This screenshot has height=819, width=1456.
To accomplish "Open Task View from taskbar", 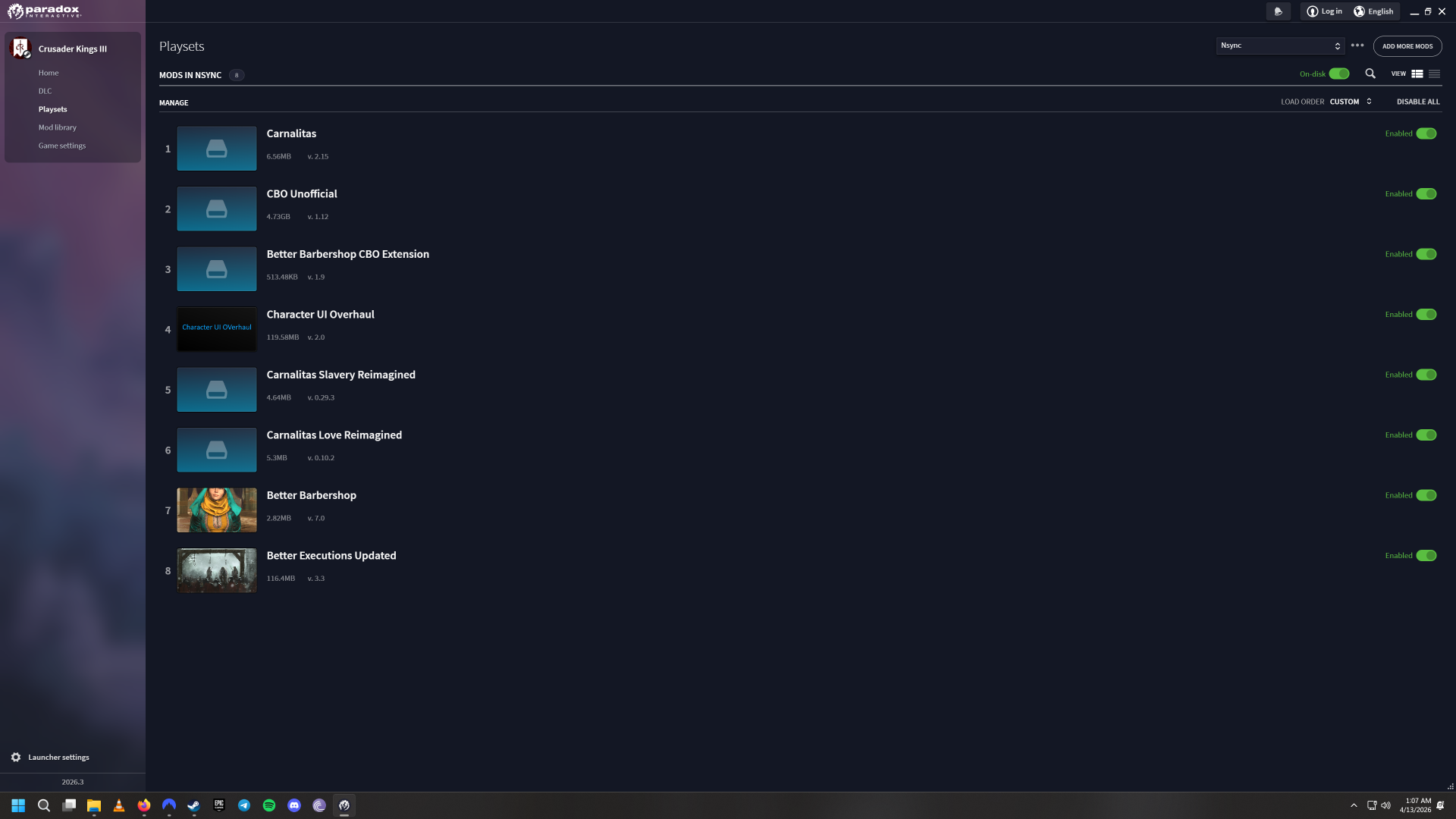I will (x=69, y=805).
